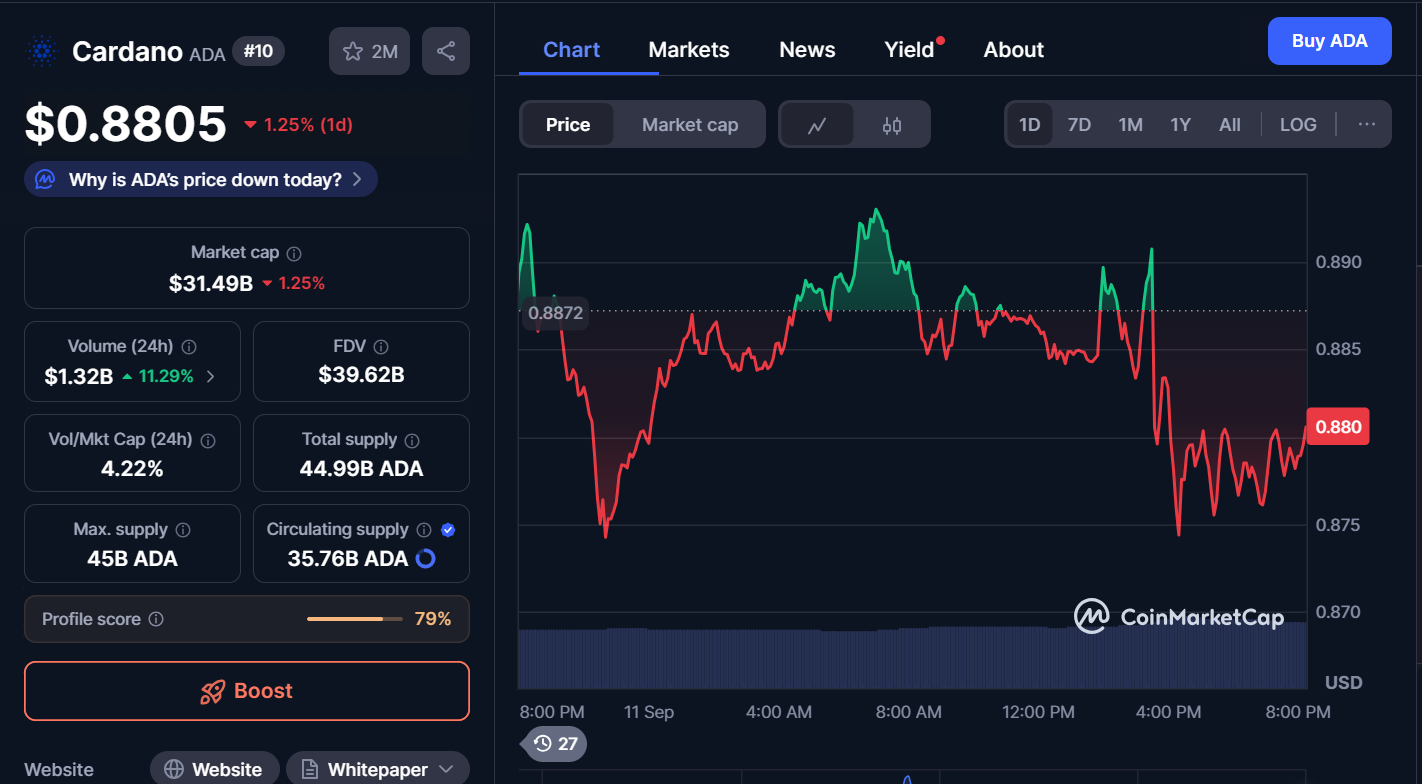This screenshot has width=1422, height=784.
Task: Open chart more options ellipsis
Action: pos(1367,125)
